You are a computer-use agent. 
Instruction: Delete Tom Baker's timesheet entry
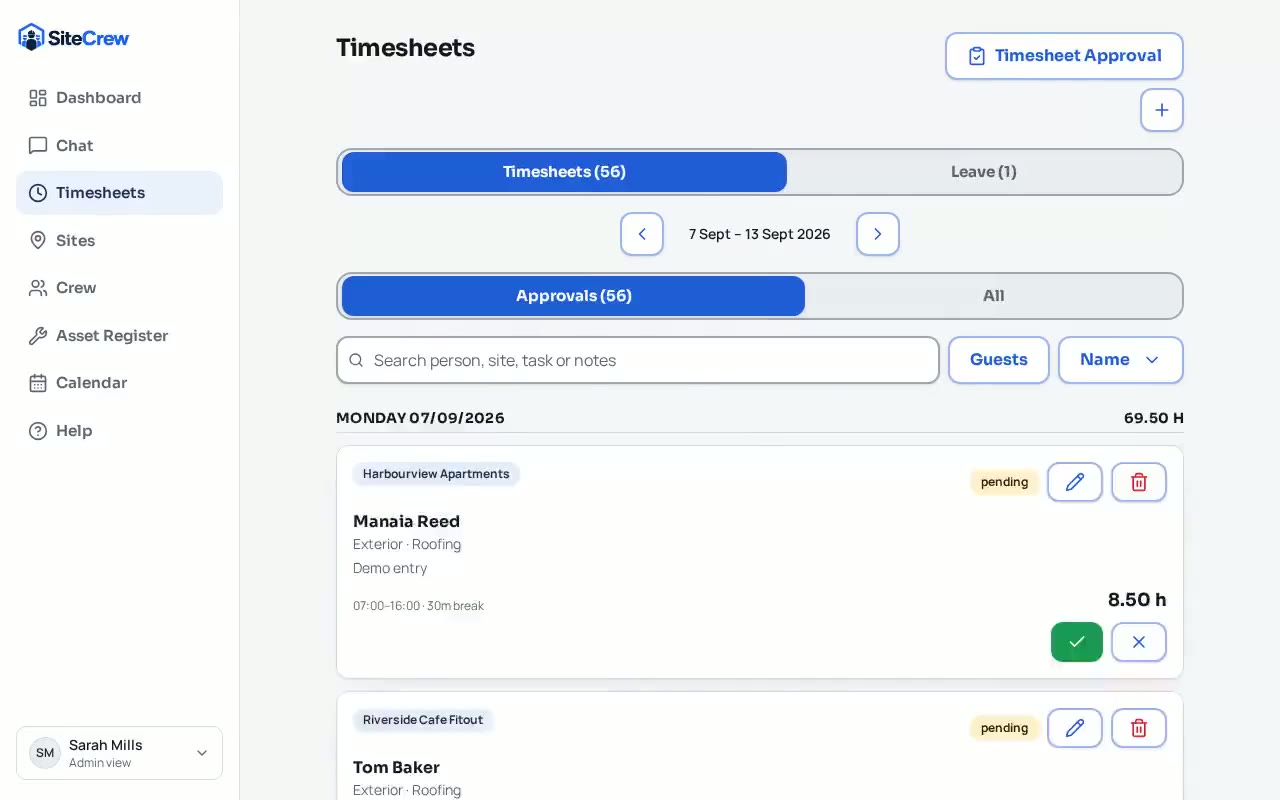click(x=1139, y=728)
